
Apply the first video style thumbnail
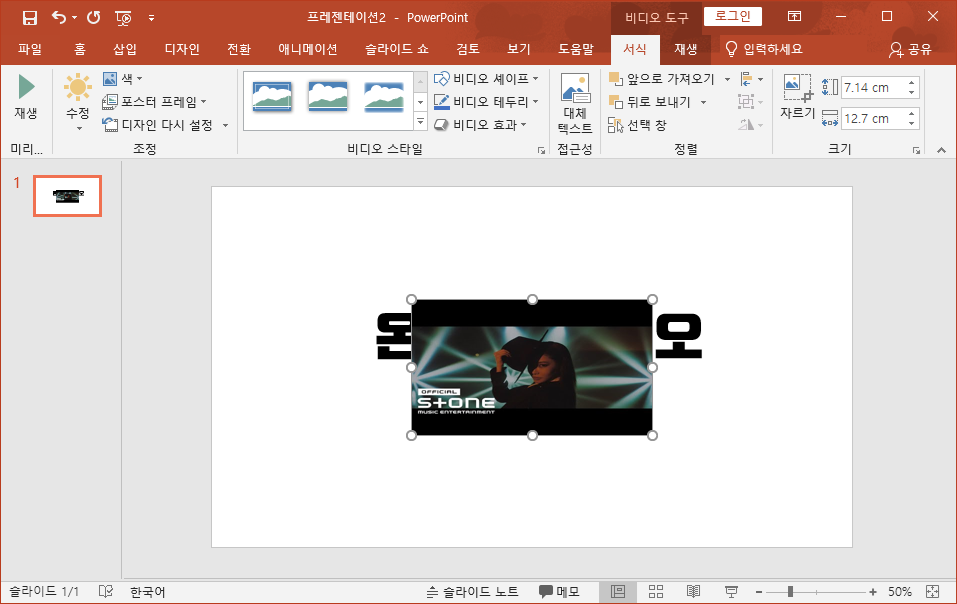pos(272,96)
